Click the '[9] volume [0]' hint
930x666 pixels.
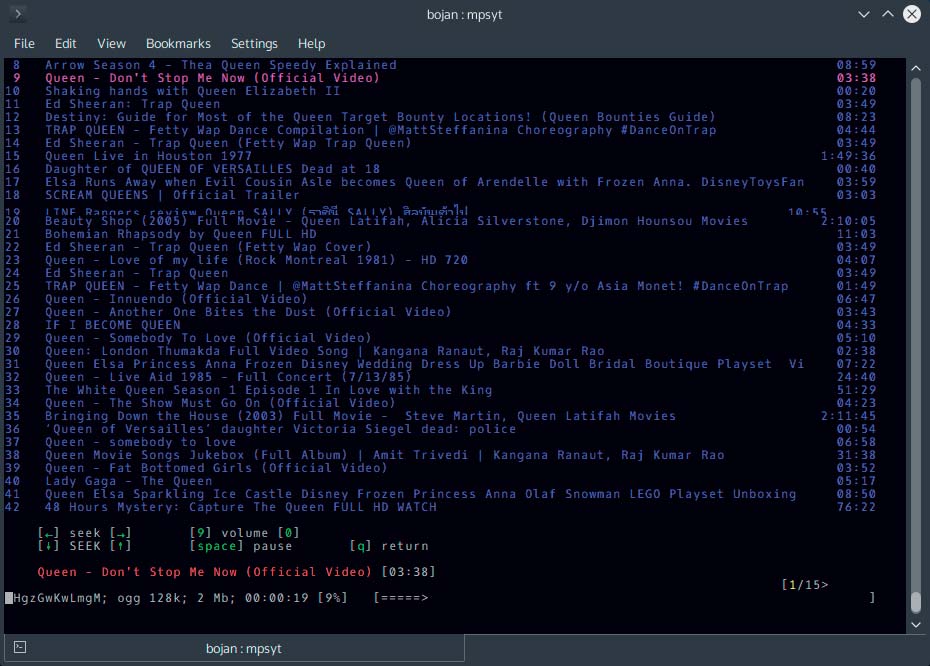[244, 533]
